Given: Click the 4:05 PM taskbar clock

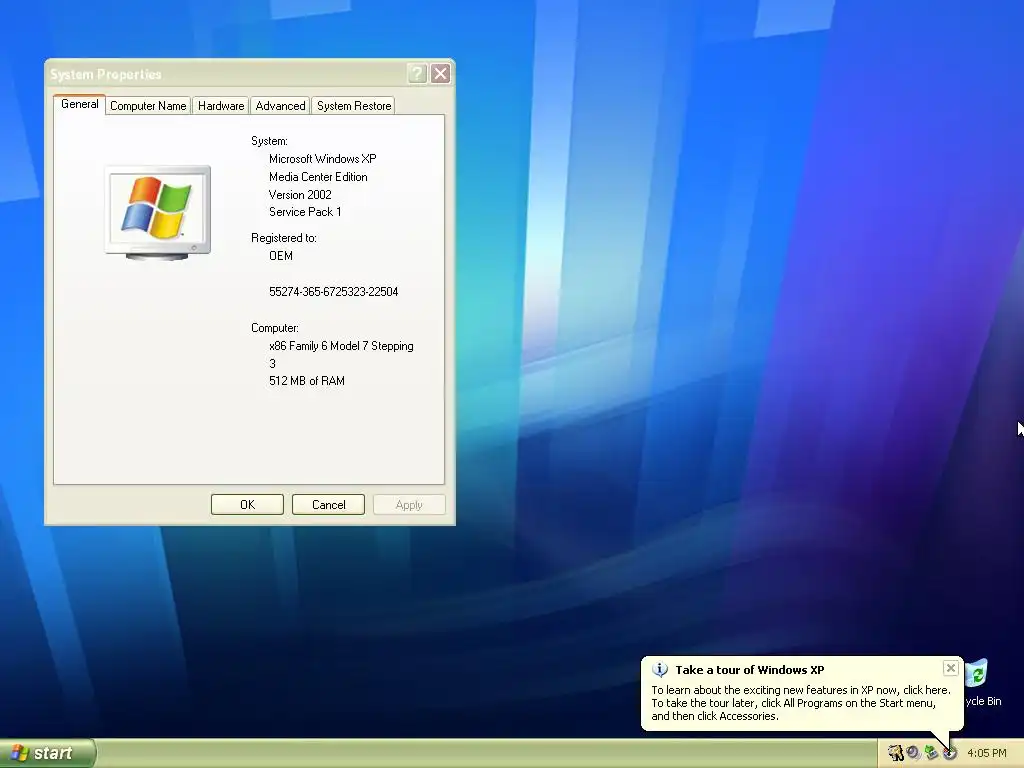Looking at the screenshot, I should [987, 753].
